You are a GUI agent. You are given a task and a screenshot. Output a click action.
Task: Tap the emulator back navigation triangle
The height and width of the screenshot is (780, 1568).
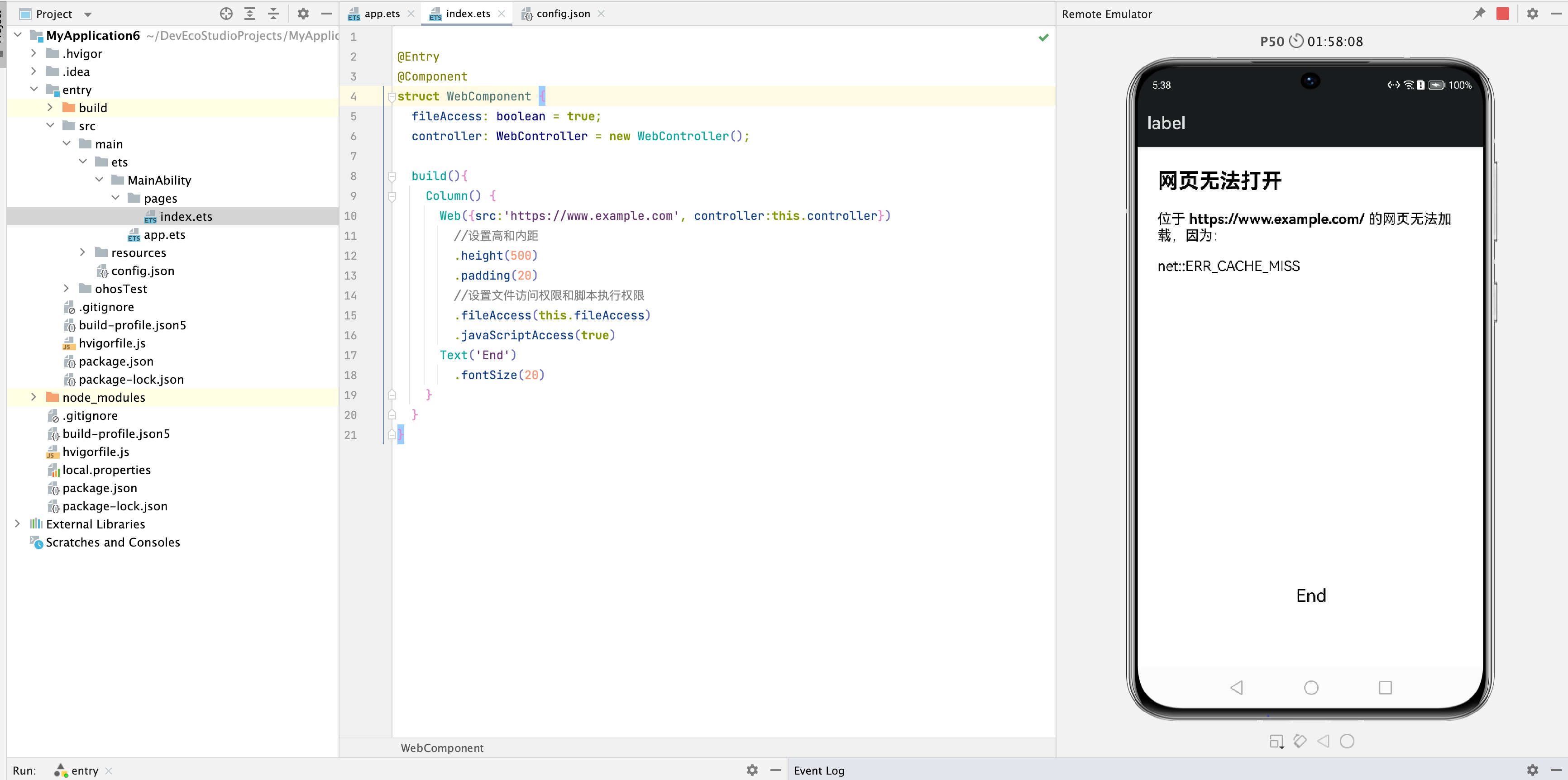click(1236, 688)
